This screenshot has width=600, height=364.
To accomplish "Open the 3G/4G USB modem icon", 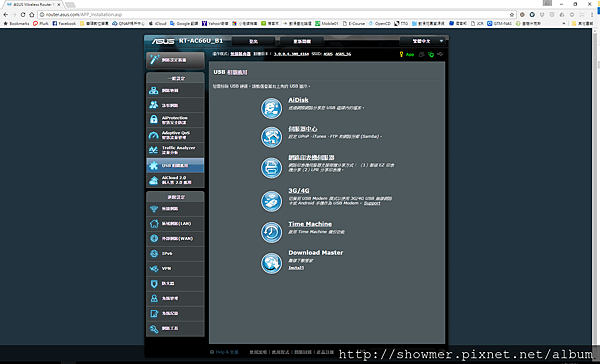I will pyautogui.click(x=271, y=201).
